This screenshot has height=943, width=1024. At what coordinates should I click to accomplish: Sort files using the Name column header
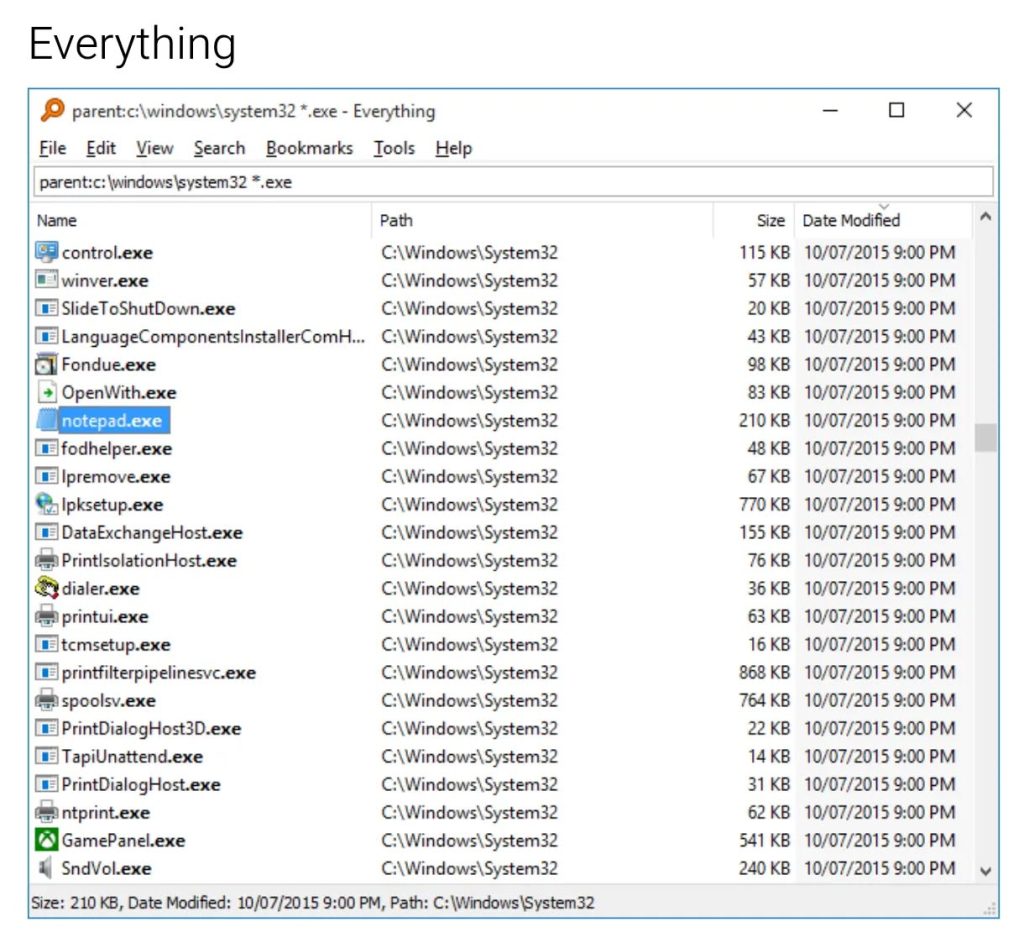point(57,220)
